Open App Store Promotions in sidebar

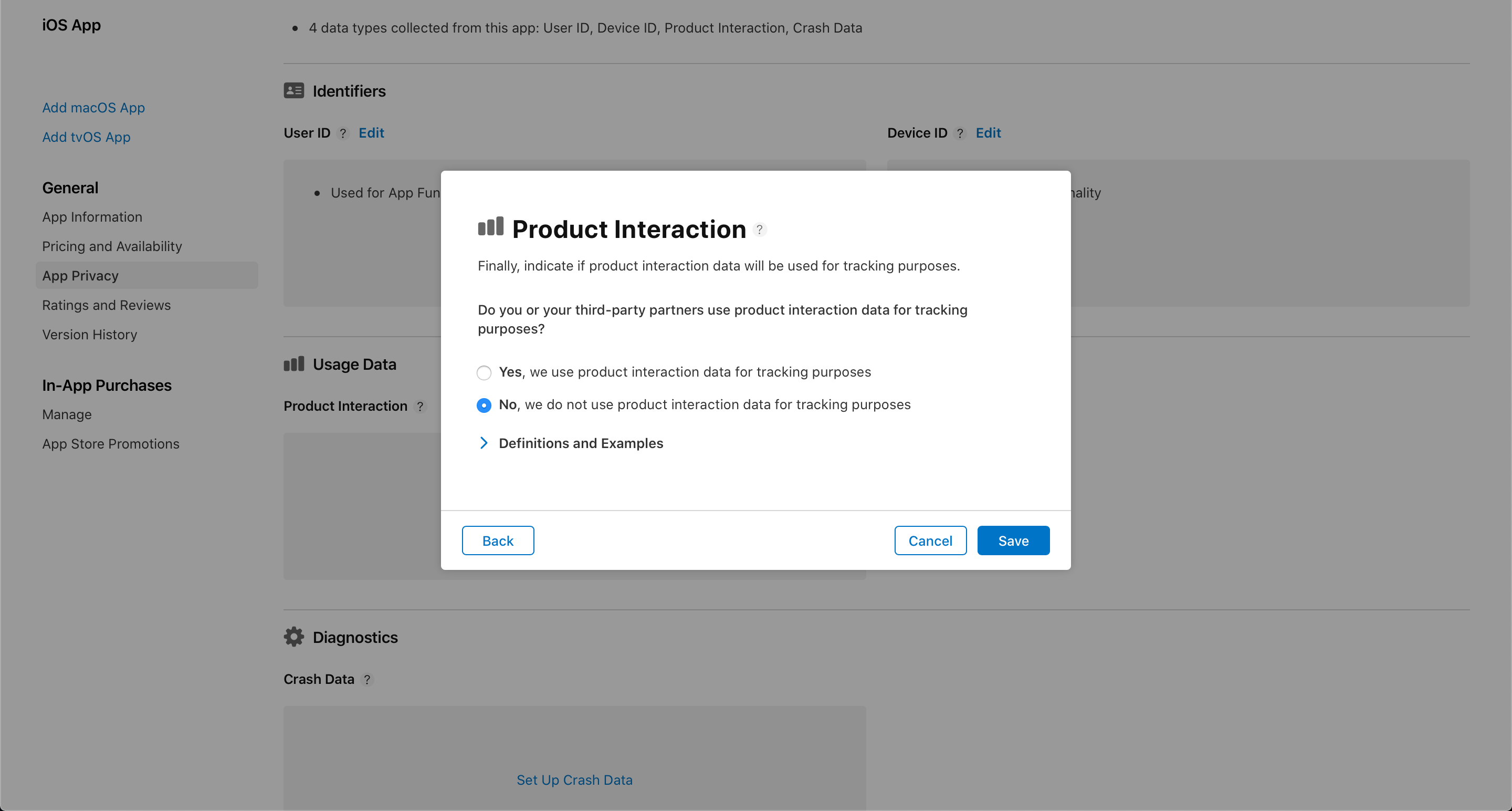[x=111, y=443]
